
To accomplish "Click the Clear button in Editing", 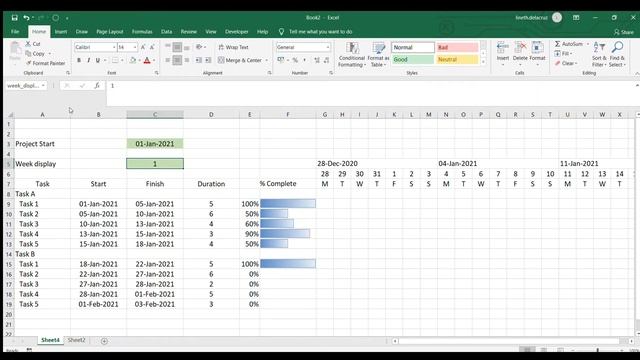I will coord(565,63).
